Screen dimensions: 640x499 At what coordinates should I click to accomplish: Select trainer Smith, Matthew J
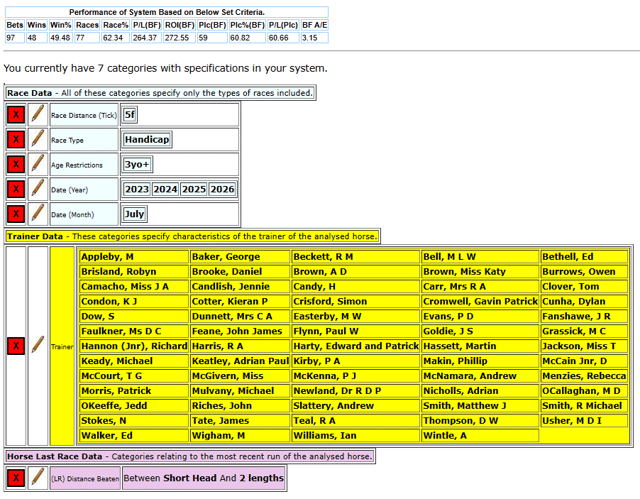pos(480,406)
